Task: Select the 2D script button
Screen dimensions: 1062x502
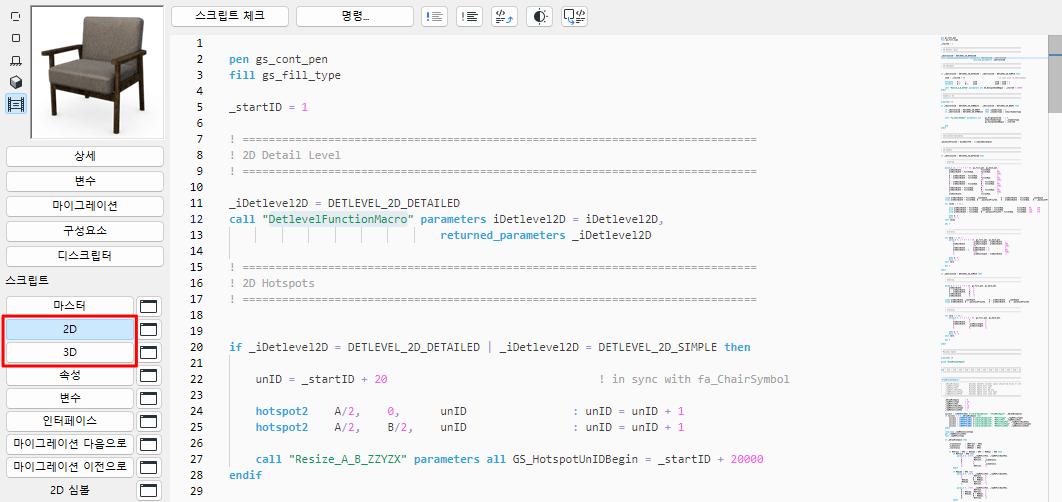Action: pos(70,329)
